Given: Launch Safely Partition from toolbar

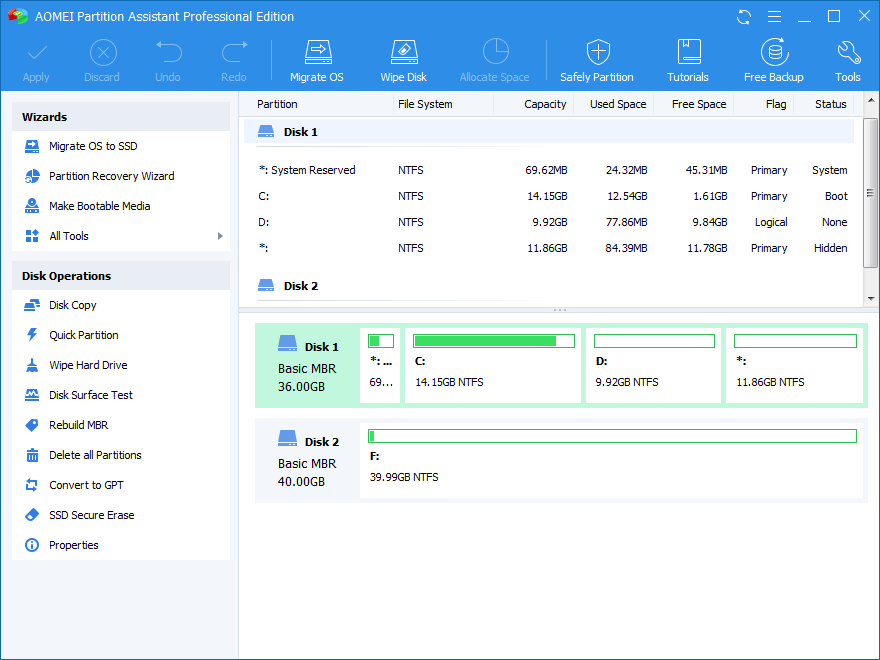Looking at the screenshot, I should pyautogui.click(x=597, y=60).
